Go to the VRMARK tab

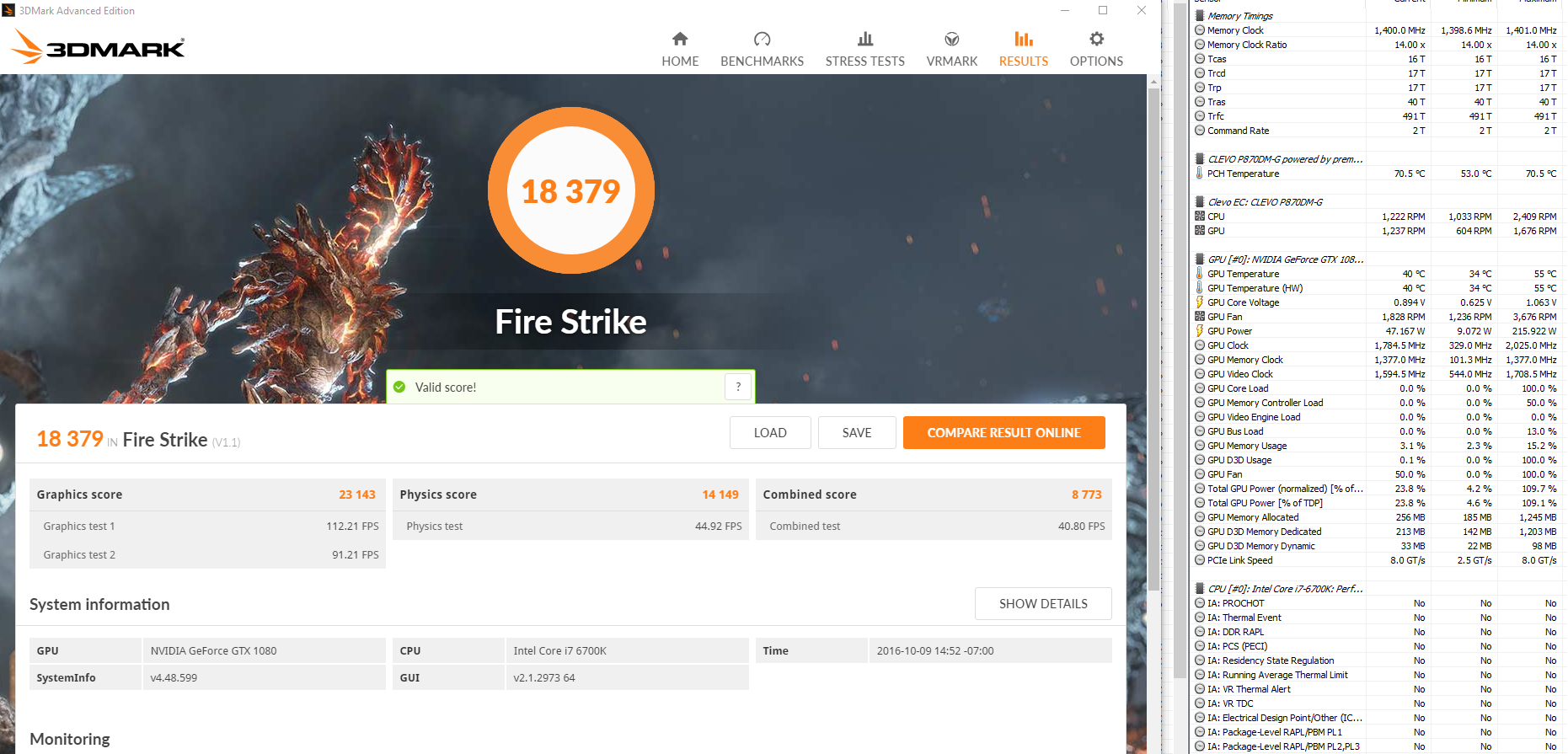tap(952, 50)
